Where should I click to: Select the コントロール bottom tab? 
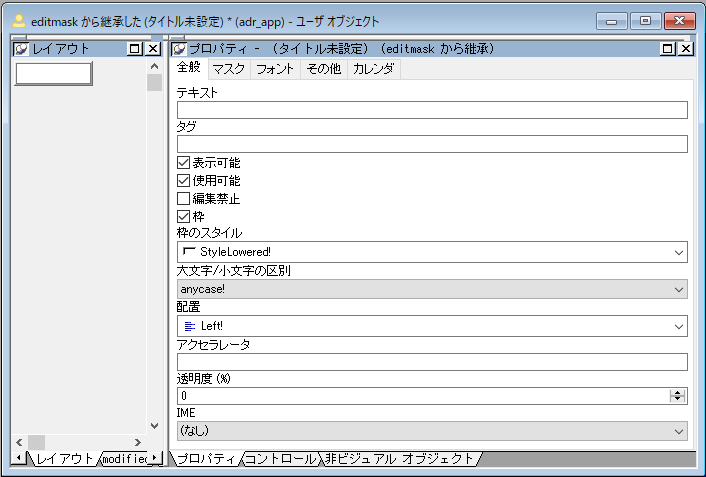point(282,459)
